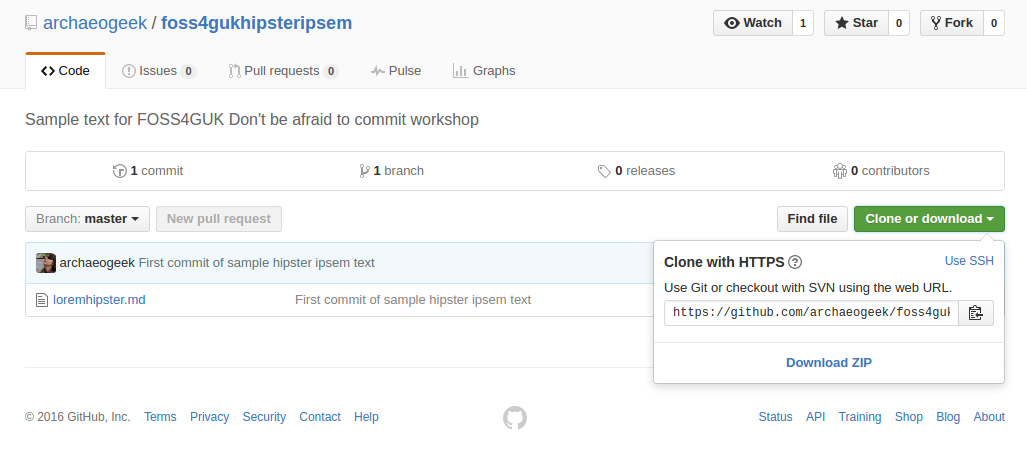
Task: Switch to the Issues tab
Action: (159, 71)
